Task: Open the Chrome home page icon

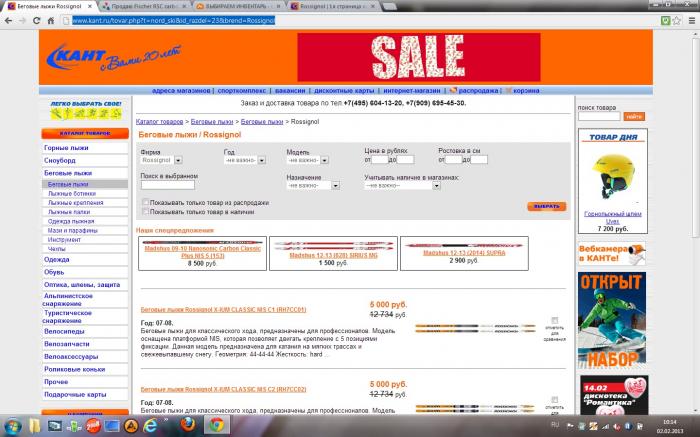Action: 51,21
